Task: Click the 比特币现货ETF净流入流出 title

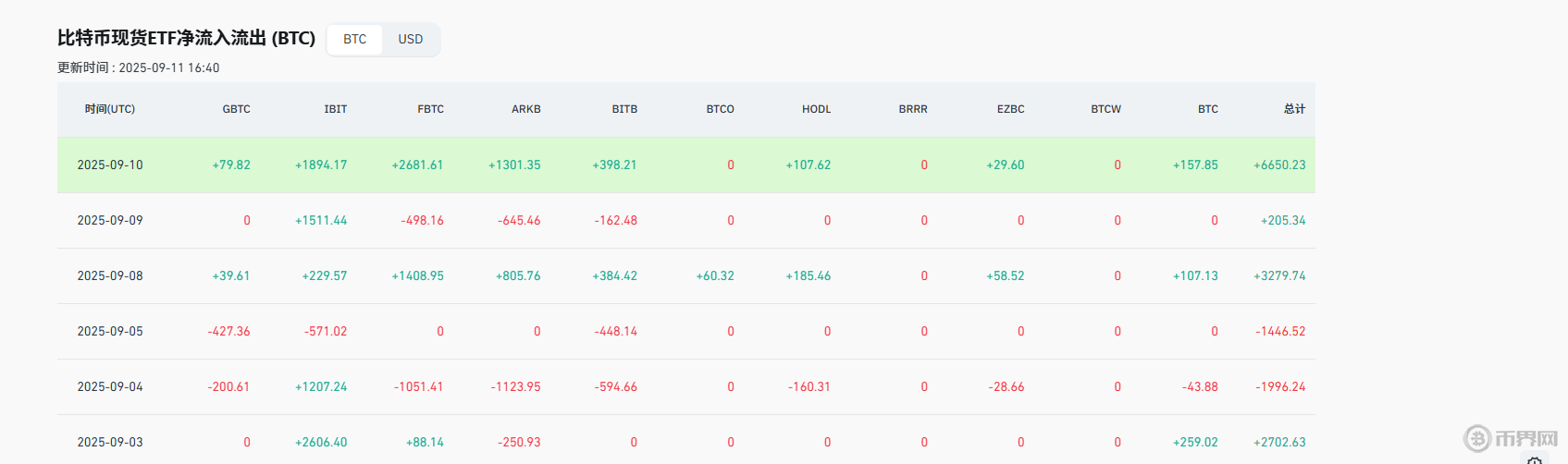Action: 186,38
